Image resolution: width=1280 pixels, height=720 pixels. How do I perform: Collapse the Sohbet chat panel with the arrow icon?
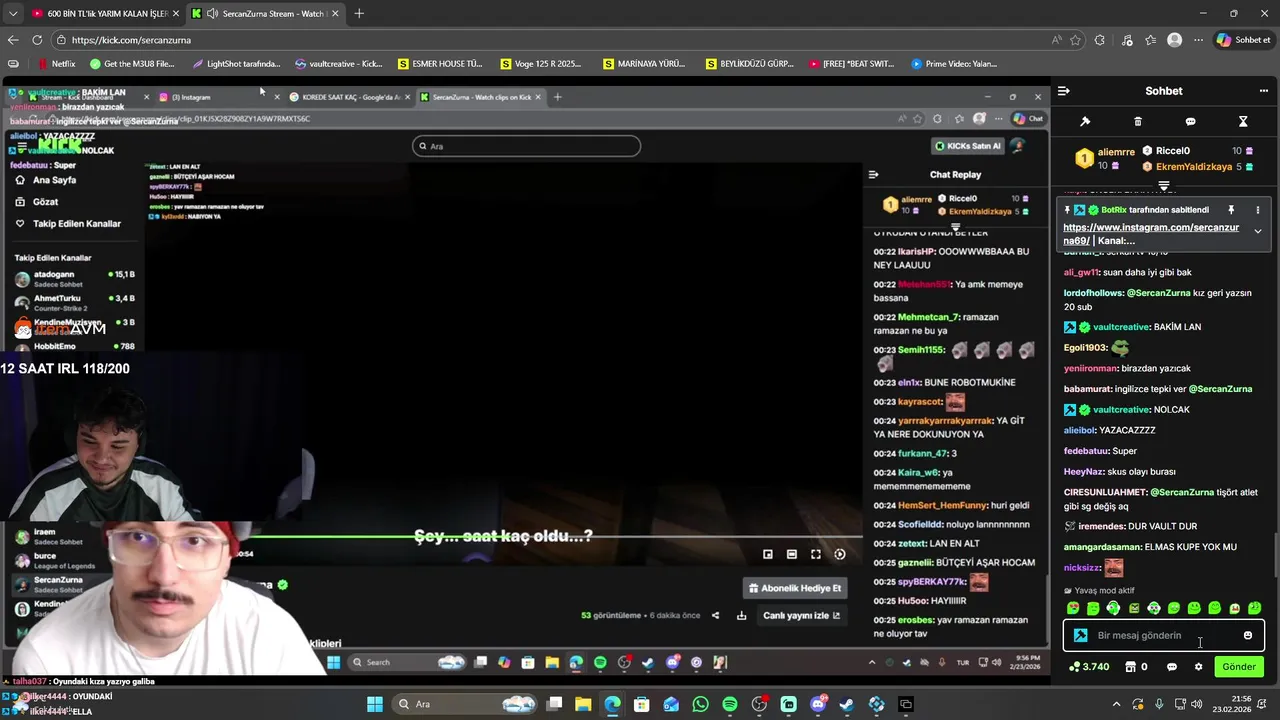pos(1063,91)
